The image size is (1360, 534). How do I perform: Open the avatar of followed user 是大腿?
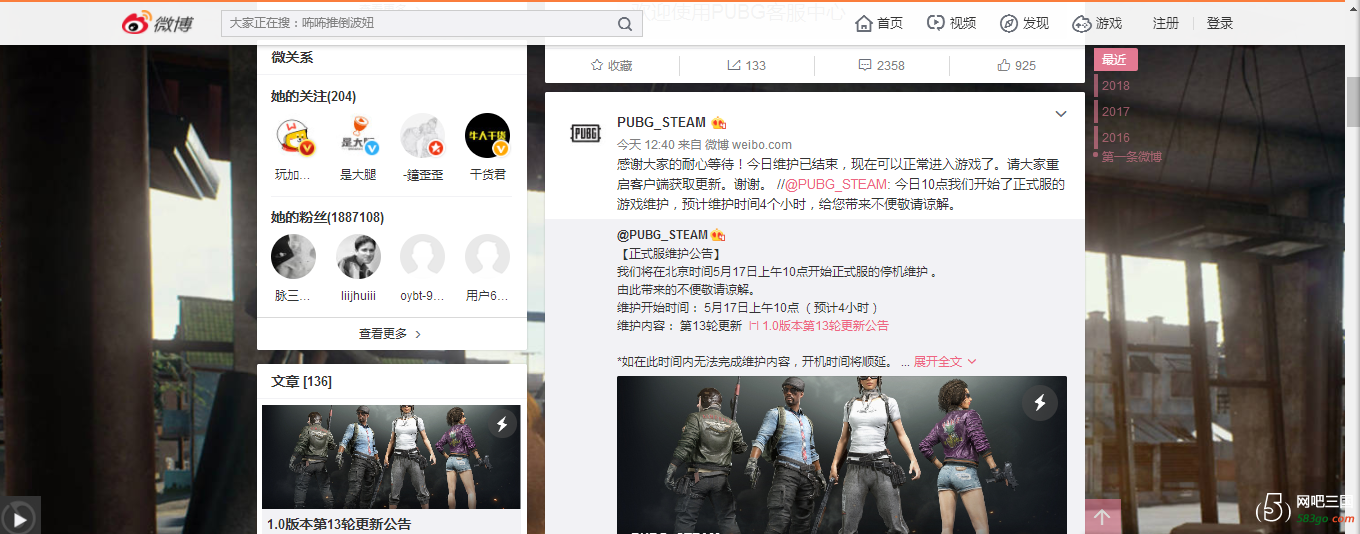(x=358, y=136)
